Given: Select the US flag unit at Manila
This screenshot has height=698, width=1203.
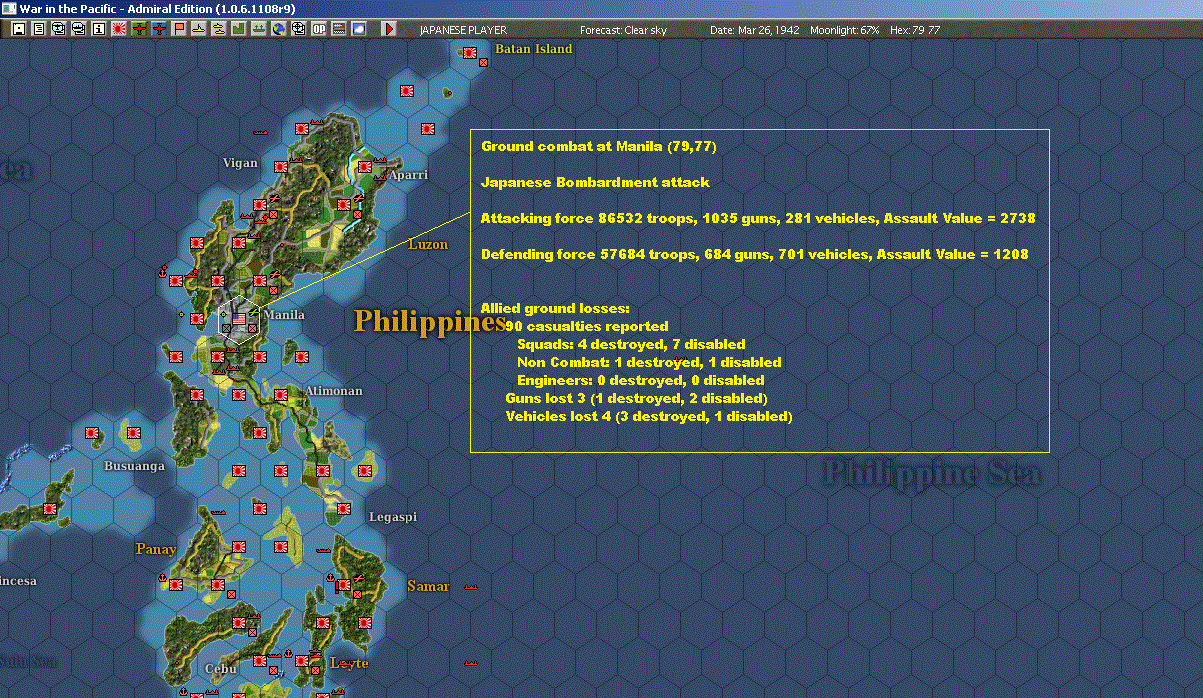Looking at the screenshot, I should point(239,320).
